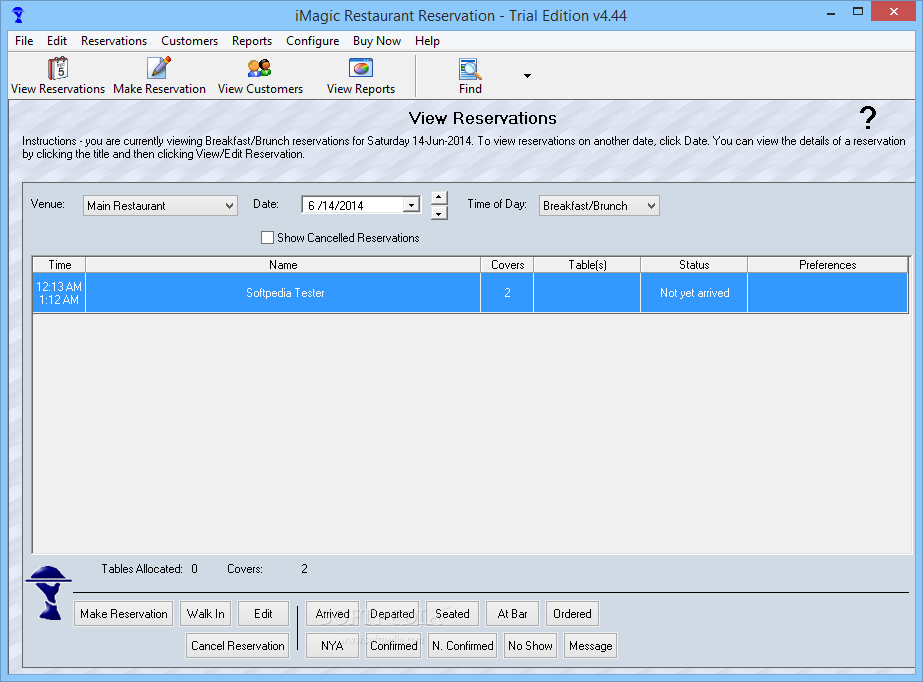This screenshot has height=682, width=923.
Task: Mark reservation as Seated
Action: click(x=453, y=614)
